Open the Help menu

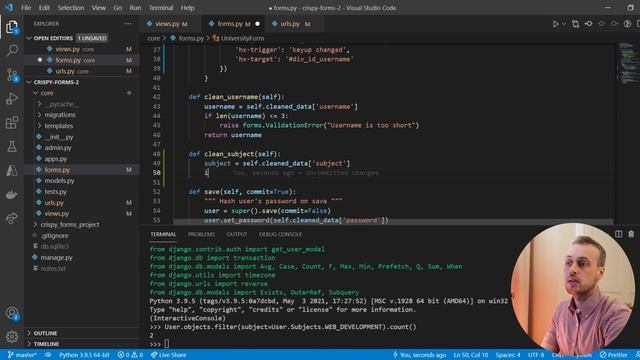tap(187, 8)
